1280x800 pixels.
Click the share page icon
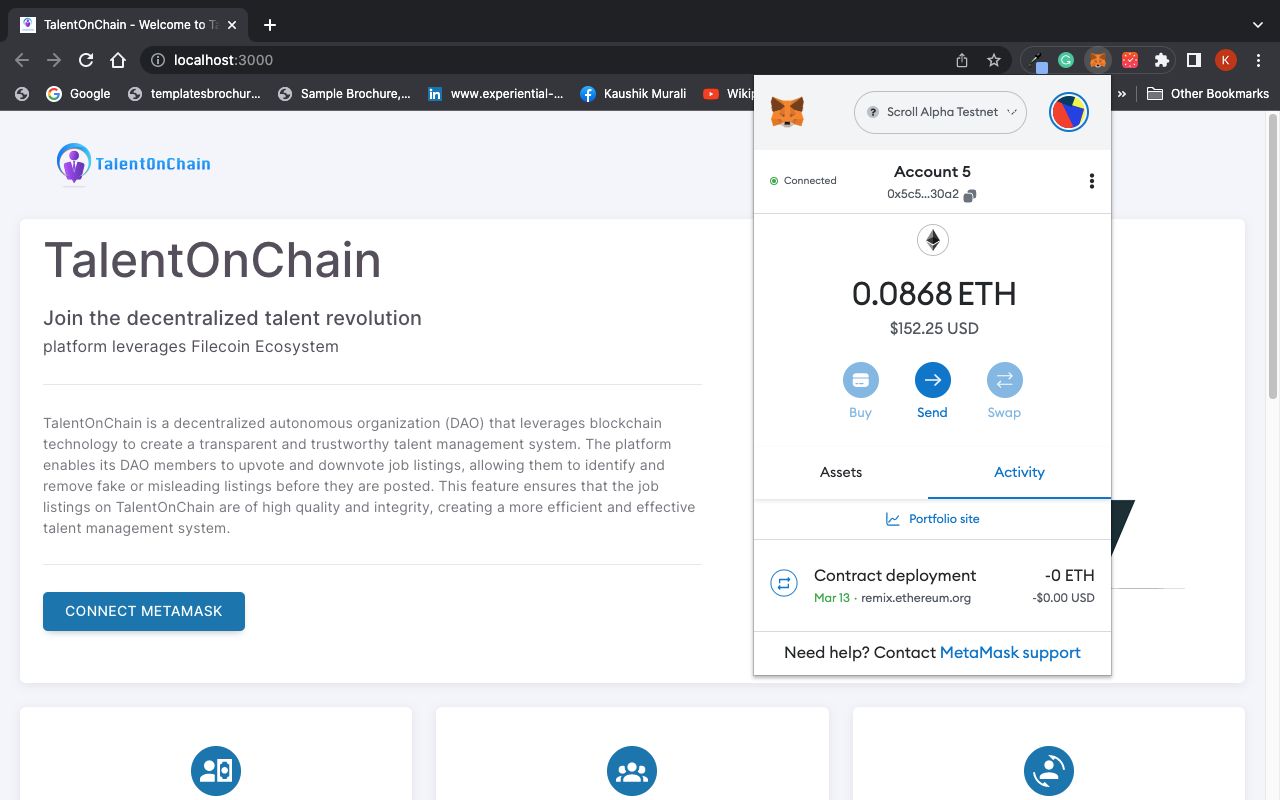point(962,60)
